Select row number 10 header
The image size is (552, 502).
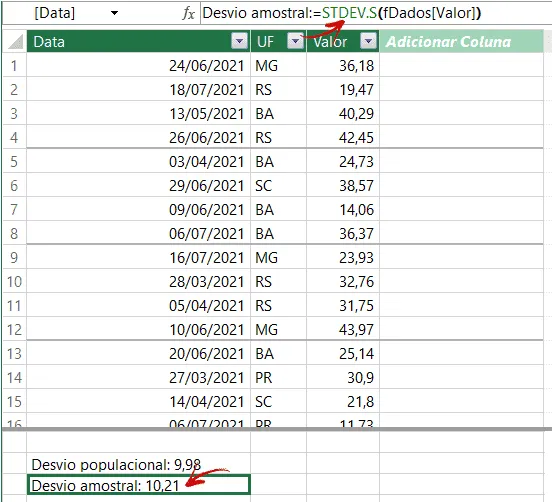[x=14, y=282]
